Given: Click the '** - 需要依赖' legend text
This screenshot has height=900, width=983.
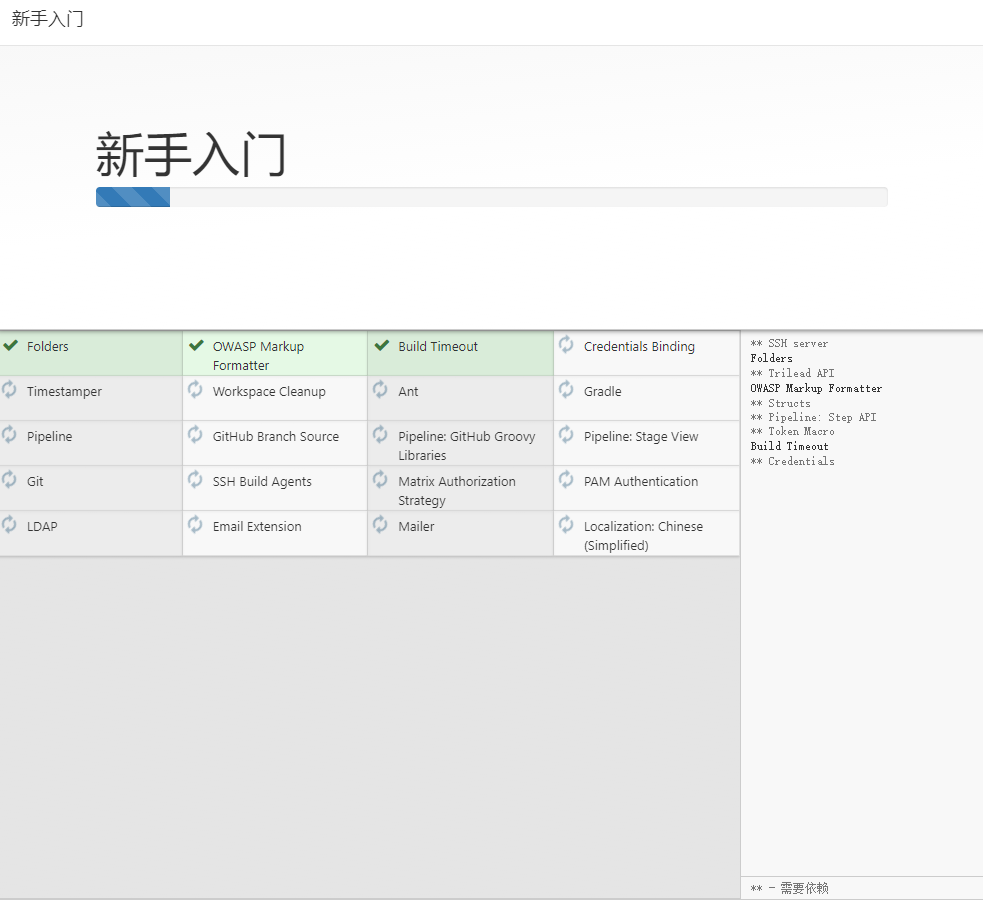Looking at the screenshot, I should [789, 888].
